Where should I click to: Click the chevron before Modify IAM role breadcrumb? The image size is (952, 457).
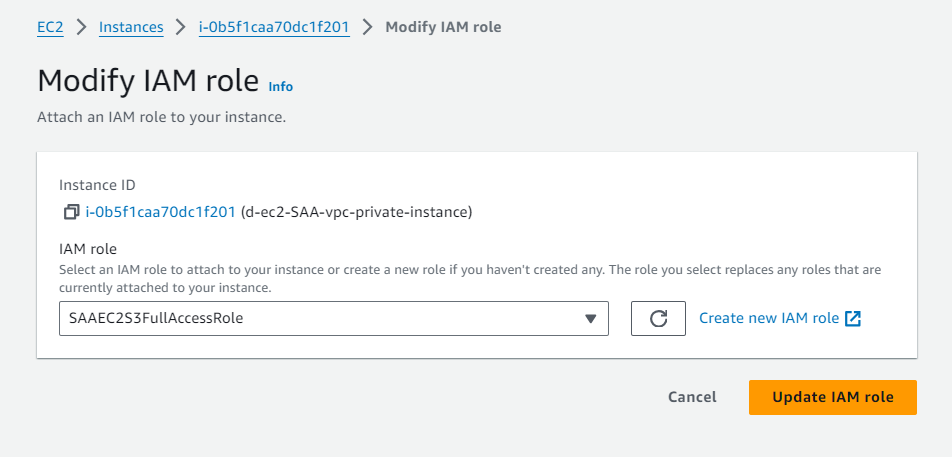(x=367, y=27)
